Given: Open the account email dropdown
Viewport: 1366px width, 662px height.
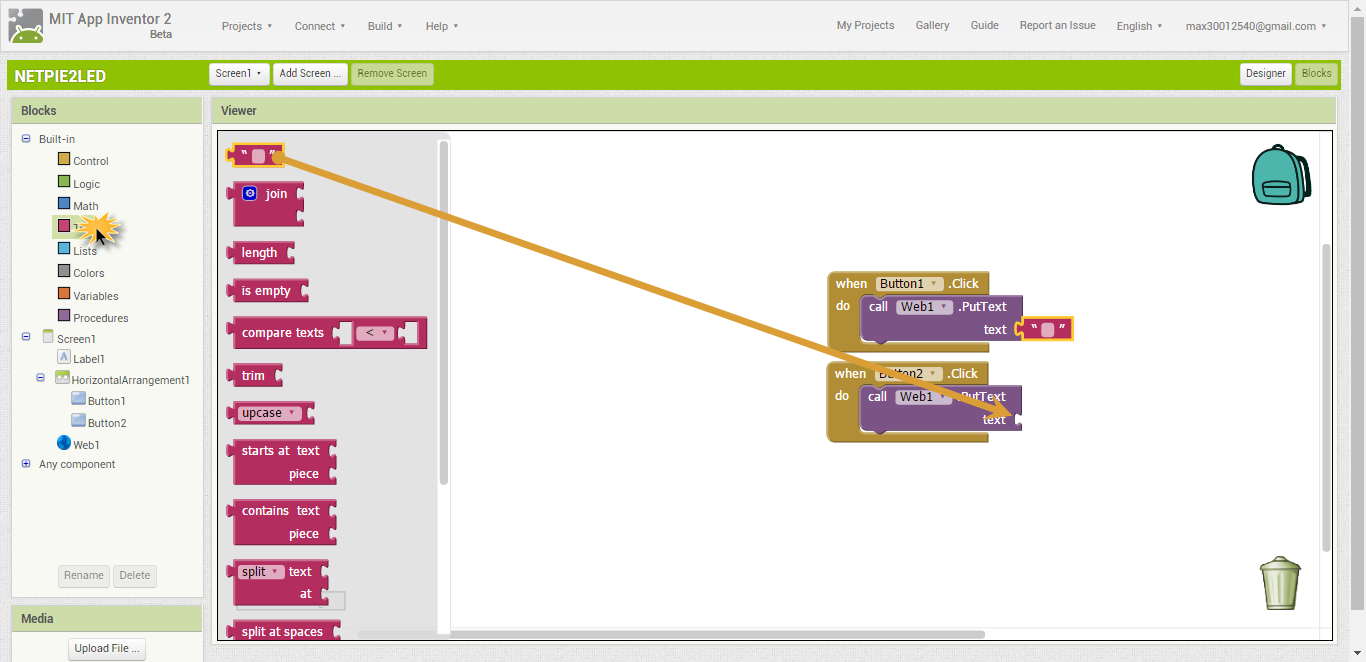Looking at the screenshot, I should click(x=1256, y=26).
